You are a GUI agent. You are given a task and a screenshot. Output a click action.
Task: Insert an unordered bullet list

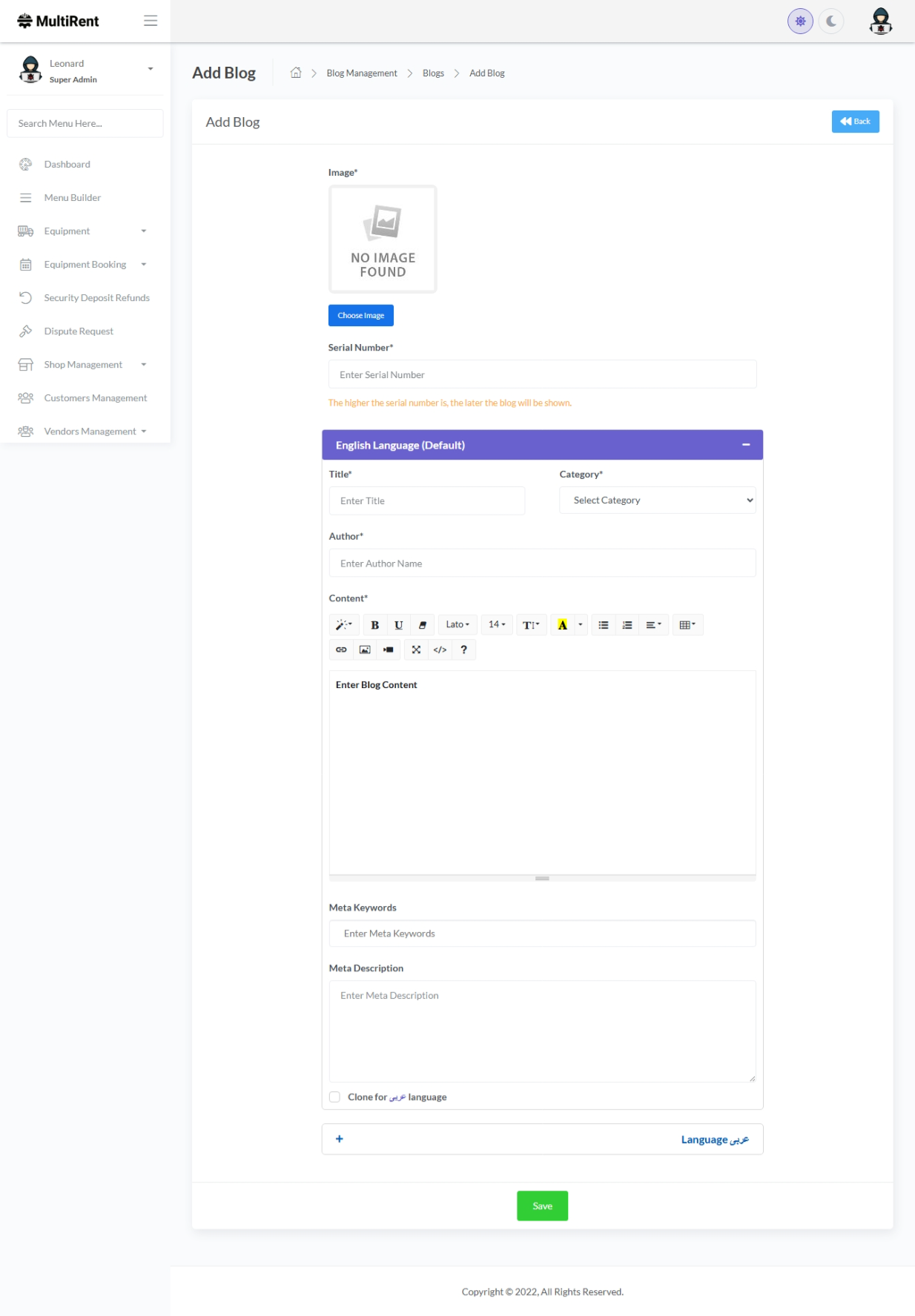[604, 625]
